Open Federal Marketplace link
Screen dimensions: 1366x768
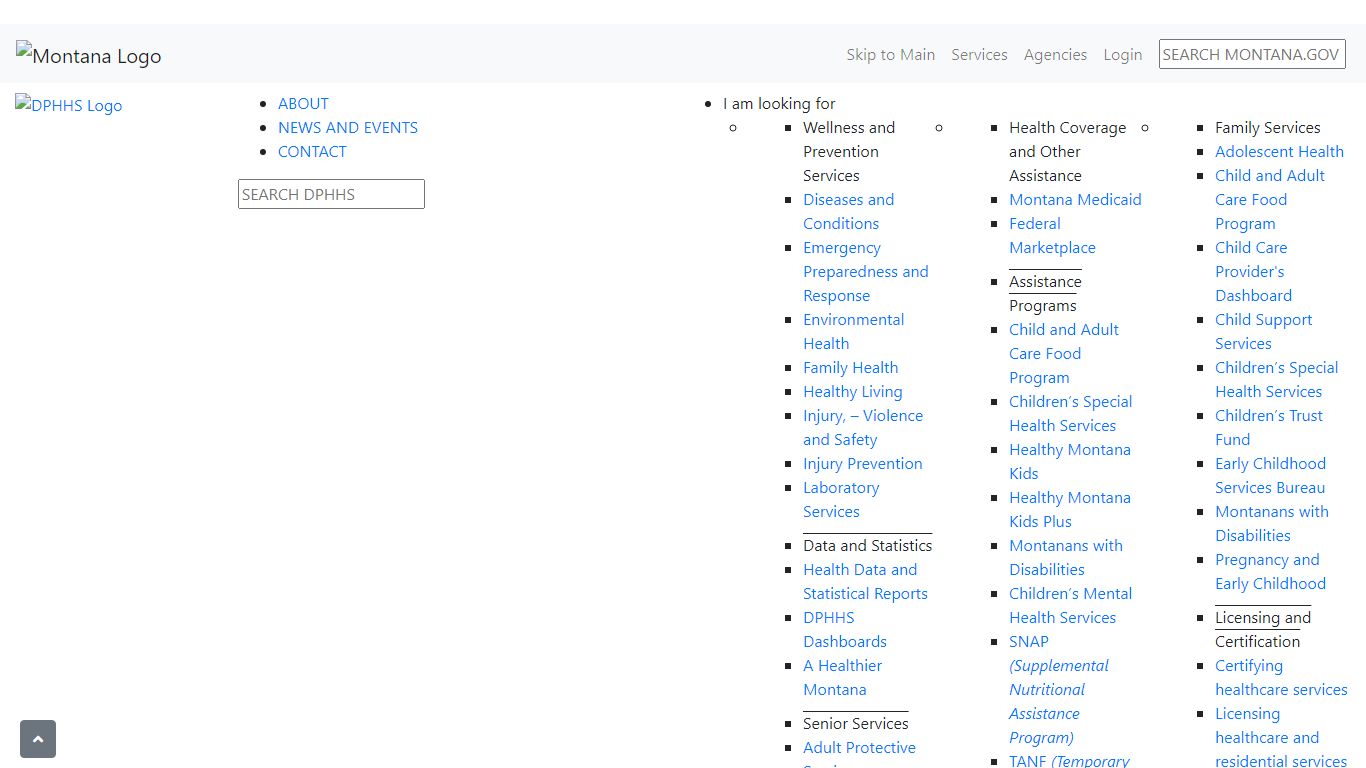click(x=1052, y=235)
